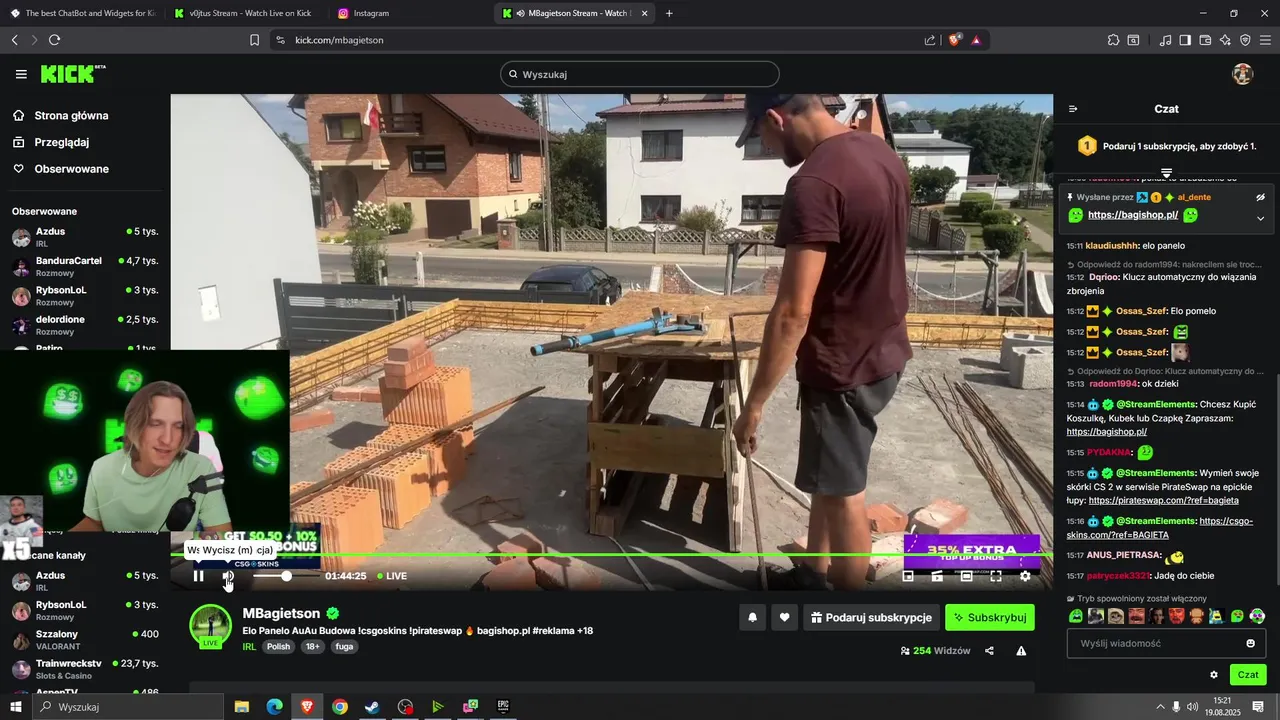
Task: Open Szzalony recommended channel
Action: pos(85,639)
